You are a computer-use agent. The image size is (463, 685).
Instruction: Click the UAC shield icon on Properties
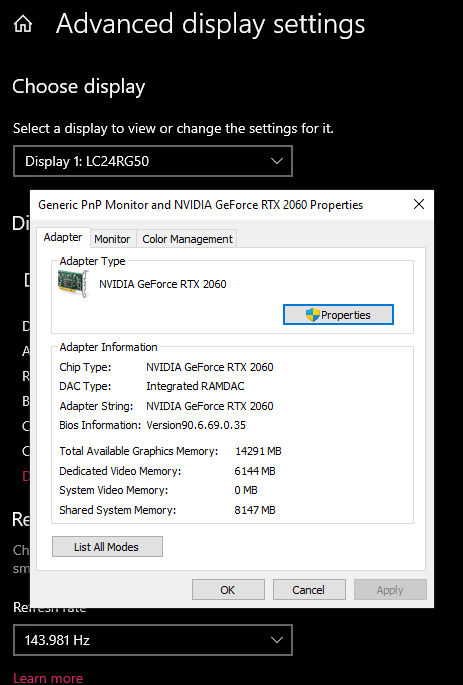pos(313,315)
